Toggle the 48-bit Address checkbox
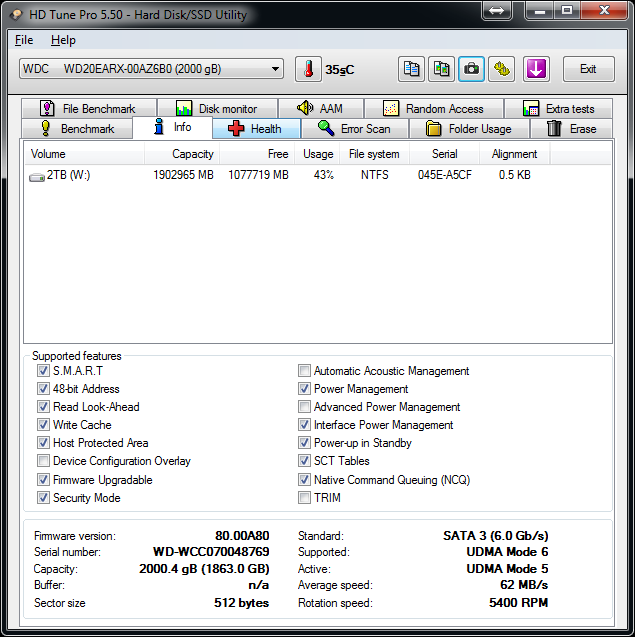This screenshot has height=637, width=635. click(x=43, y=388)
